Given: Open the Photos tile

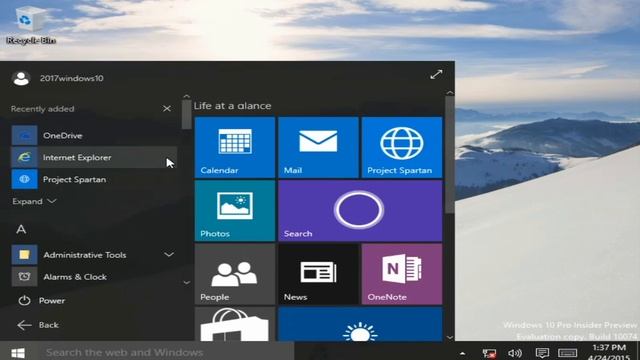Looking at the screenshot, I should coord(235,211).
